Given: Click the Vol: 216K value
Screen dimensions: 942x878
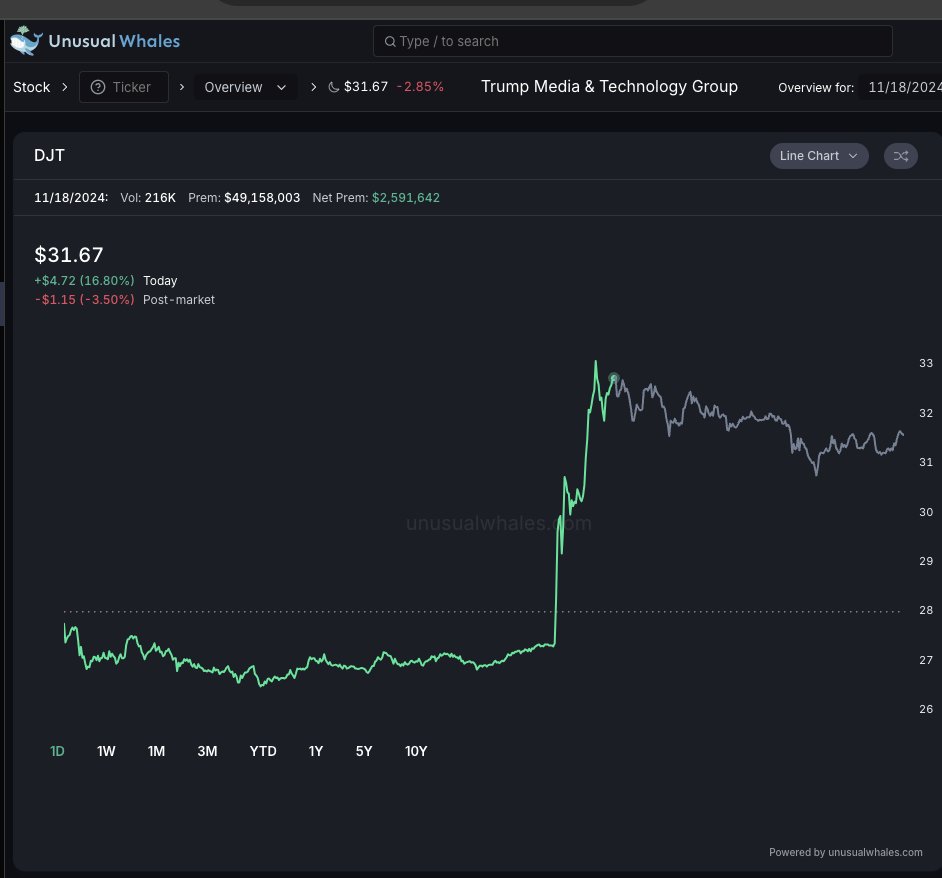Looking at the screenshot, I should point(148,198).
